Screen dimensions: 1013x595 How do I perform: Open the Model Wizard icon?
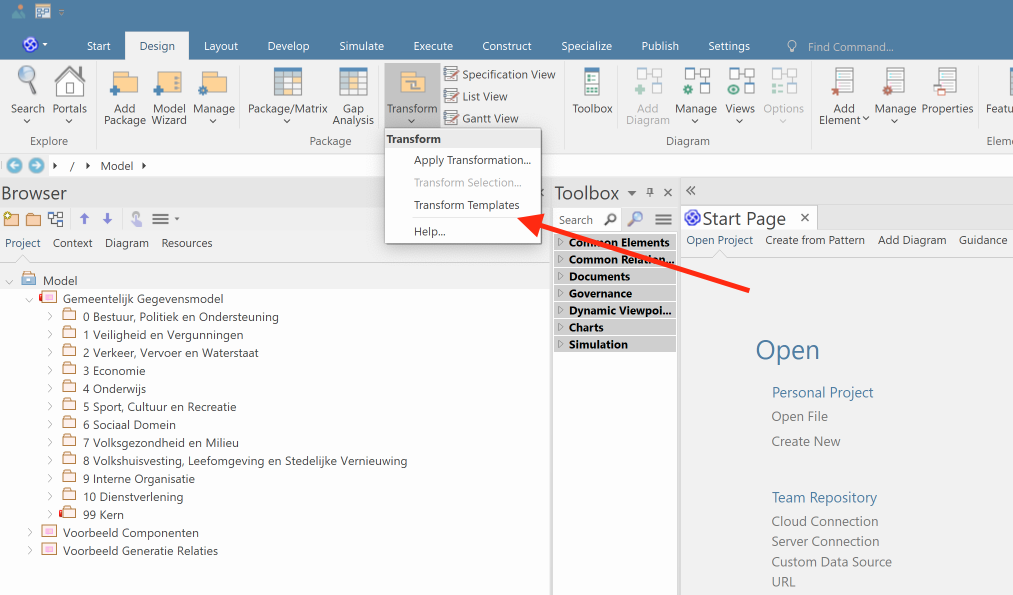click(x=169, y=86)
